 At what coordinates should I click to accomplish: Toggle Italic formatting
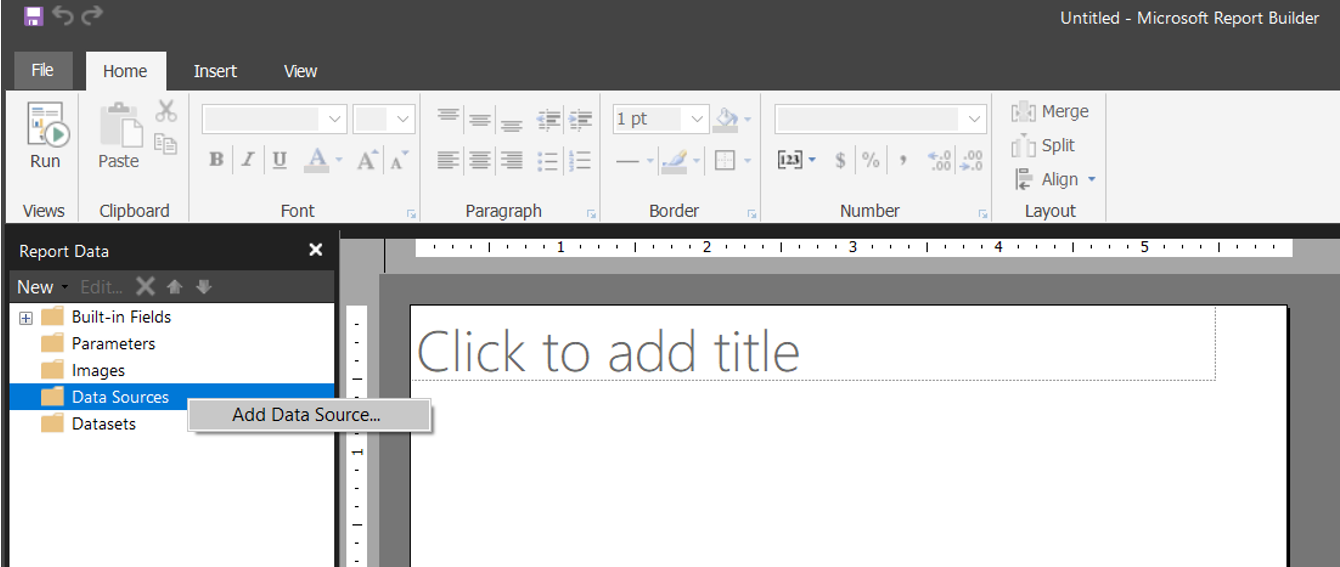[248, 160]
